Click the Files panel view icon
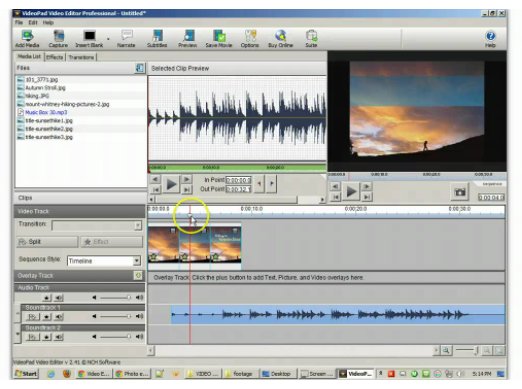 point(140,68)
